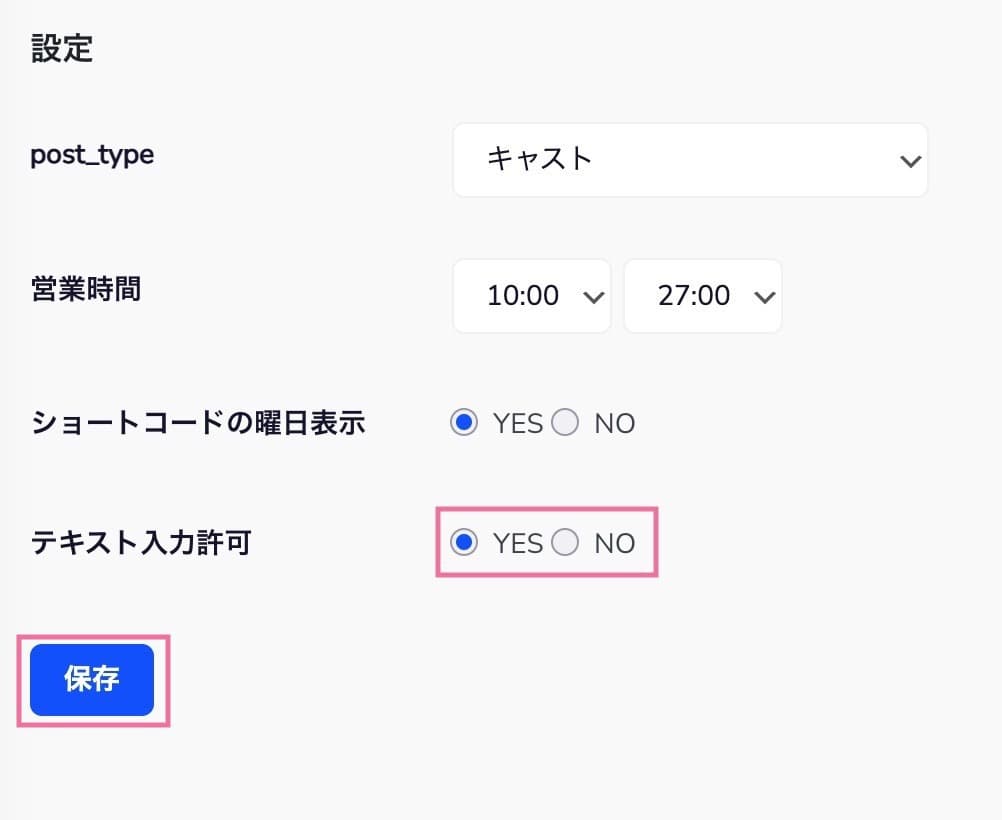Click the post_type field label
The width and height of the screenshot is (1002, 820).
tap(92, 155)
